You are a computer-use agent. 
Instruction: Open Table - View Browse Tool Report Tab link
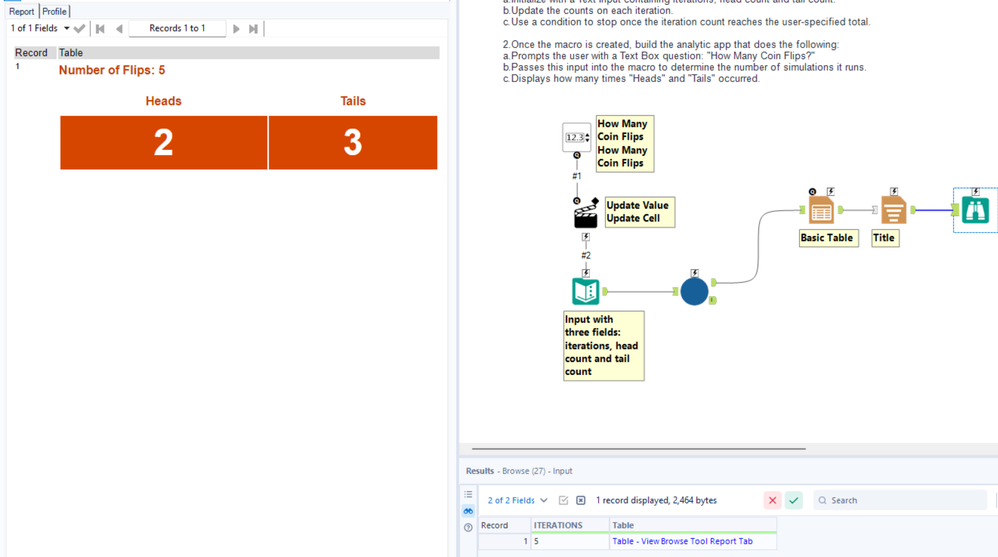click(x=682, y=541)
